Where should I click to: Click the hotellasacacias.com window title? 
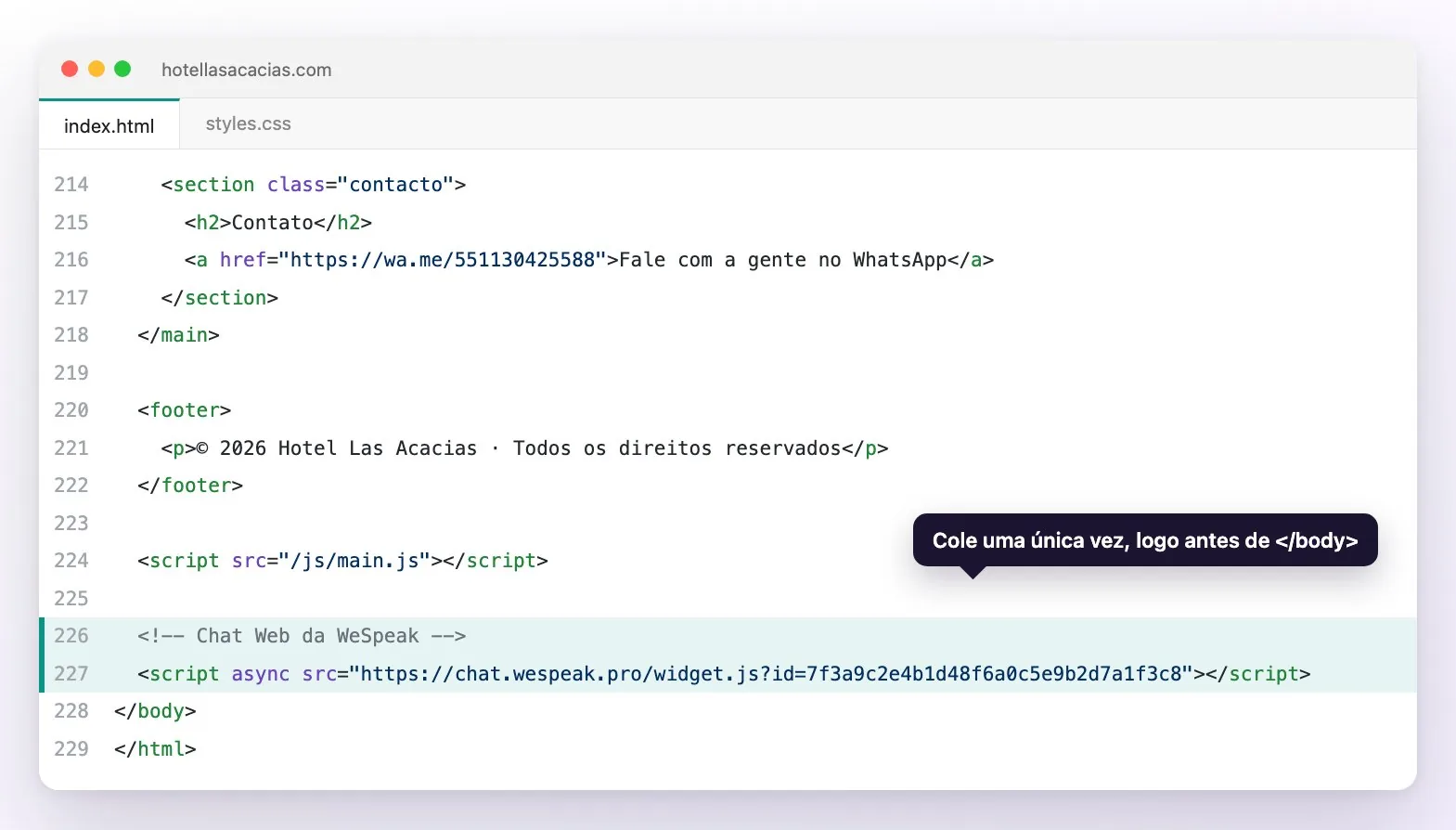[246, 70]
